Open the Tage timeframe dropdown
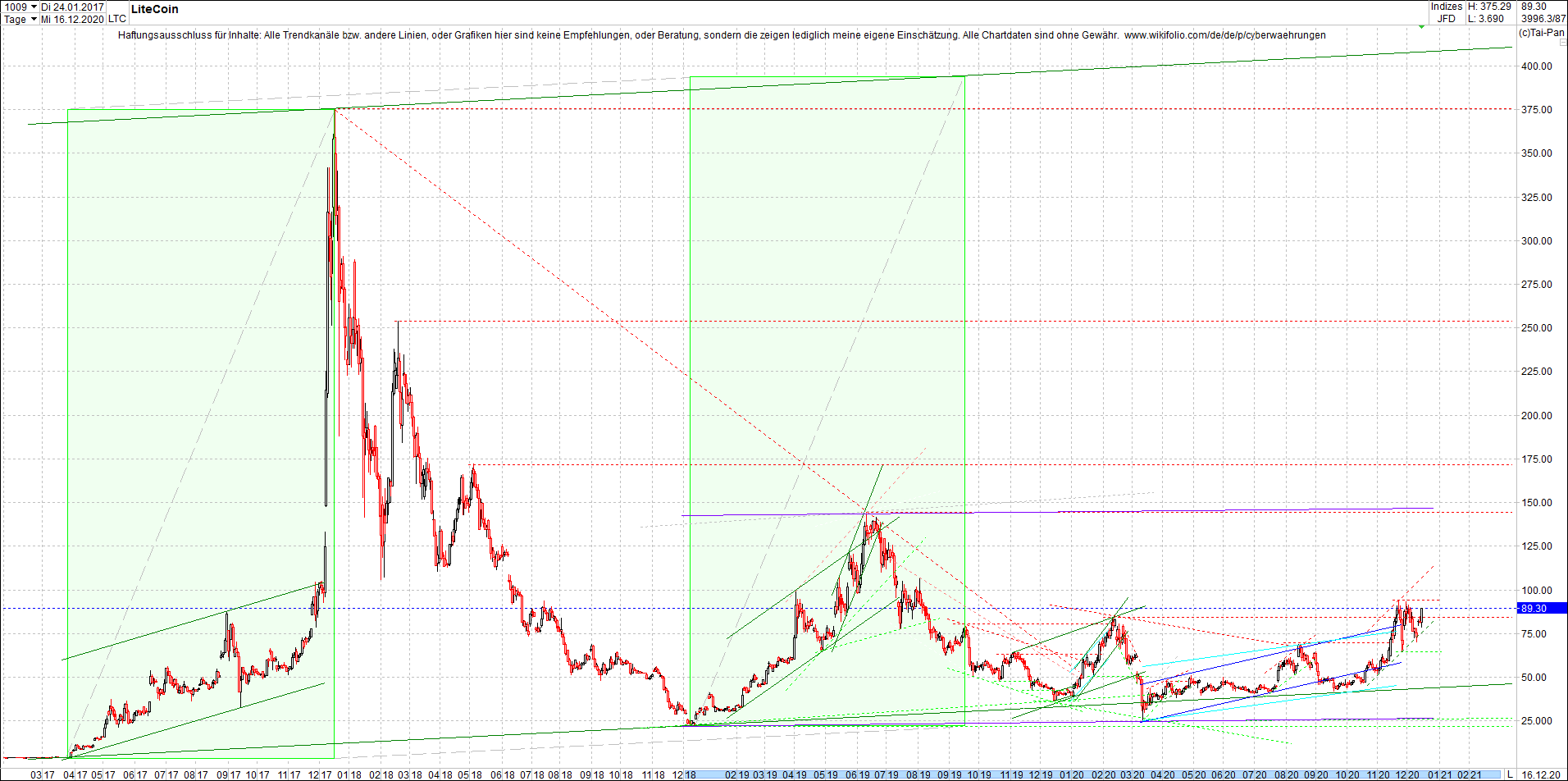The height and width of the screenshot is (781, 1568). point(20,19)
